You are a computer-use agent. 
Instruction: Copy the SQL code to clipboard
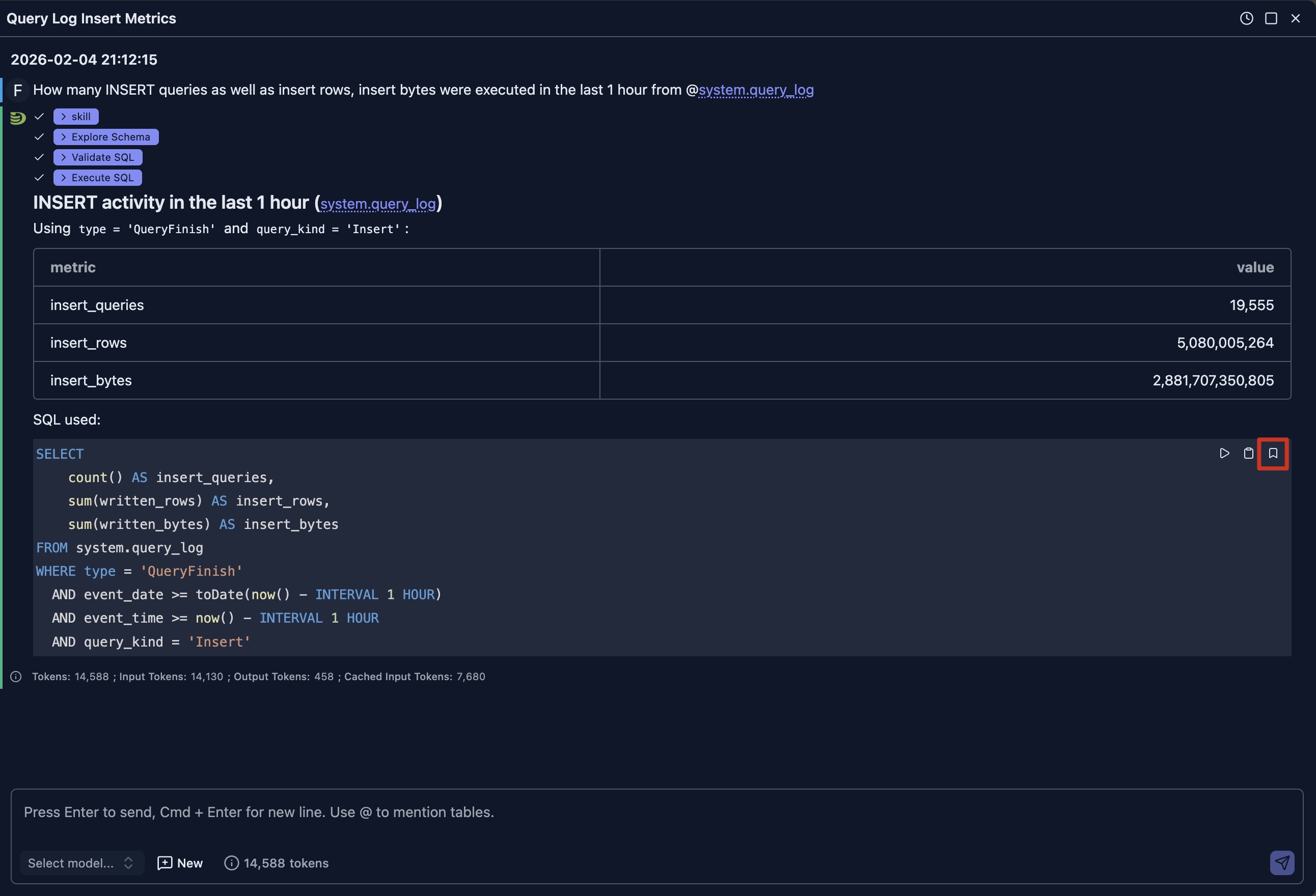(x=1249, y=454)
